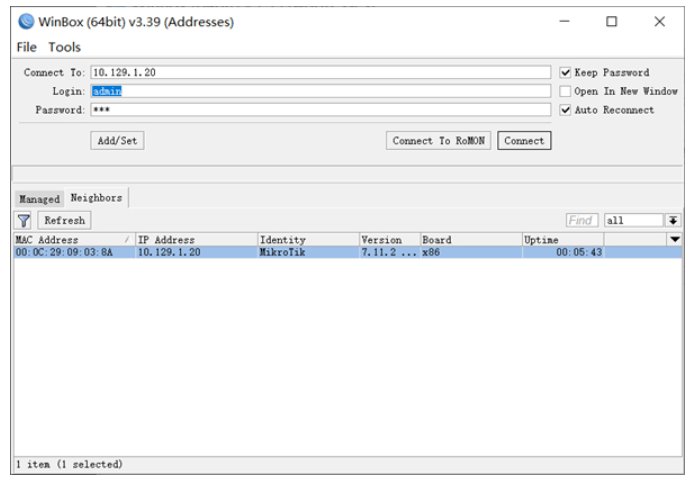
Task: Click Connect To RoMON button
Action: [438, 141]
